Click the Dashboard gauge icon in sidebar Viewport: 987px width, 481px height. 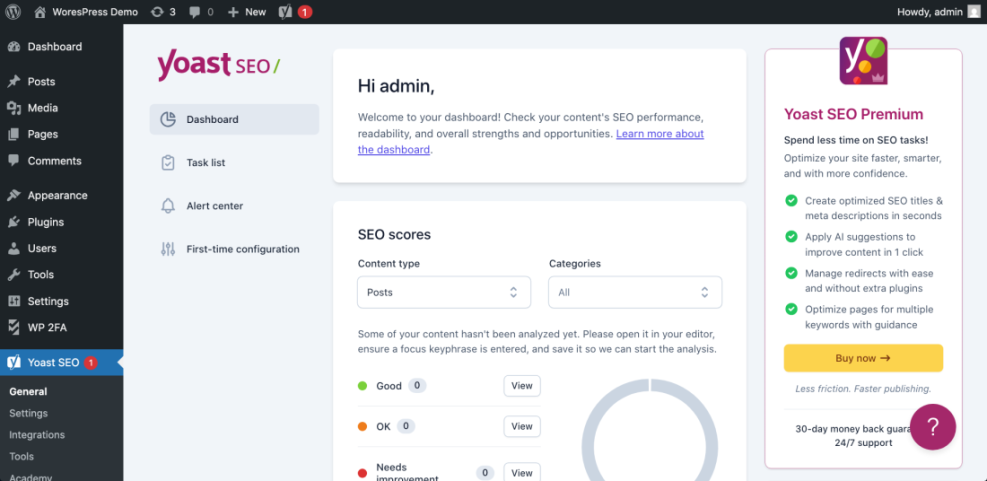pos(14,47)
